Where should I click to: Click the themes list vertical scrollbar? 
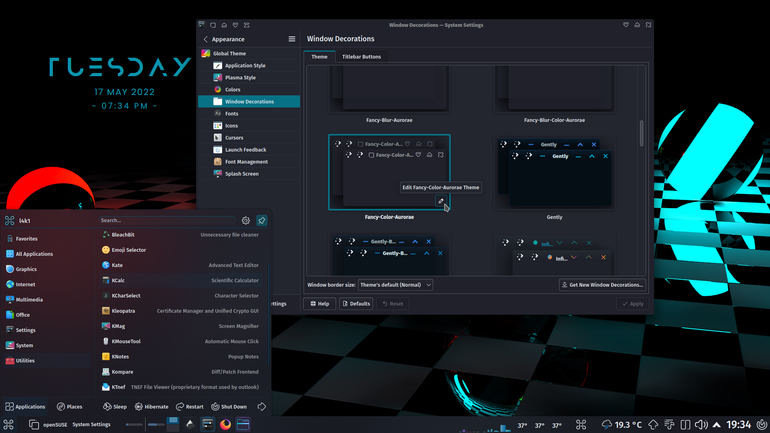tap(641, 133)
